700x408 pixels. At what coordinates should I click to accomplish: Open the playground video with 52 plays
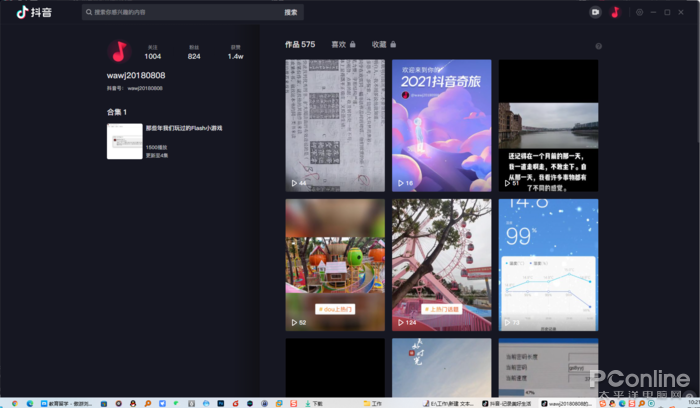pos(335,265)
